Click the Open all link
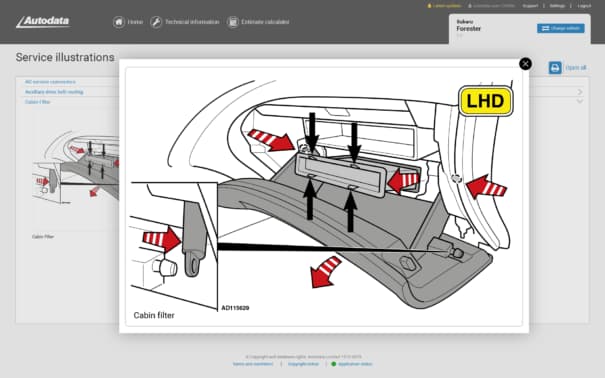 point(576,68)
